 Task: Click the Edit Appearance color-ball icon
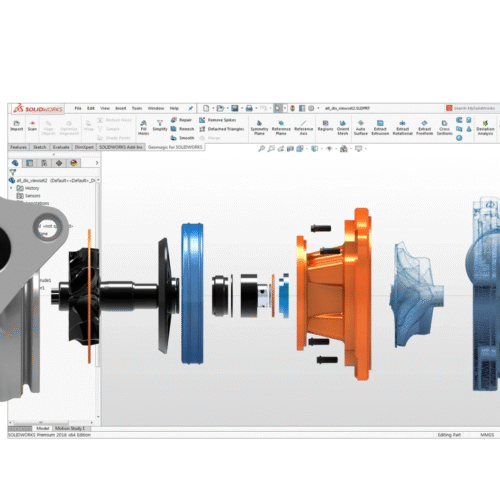(344, 149)
